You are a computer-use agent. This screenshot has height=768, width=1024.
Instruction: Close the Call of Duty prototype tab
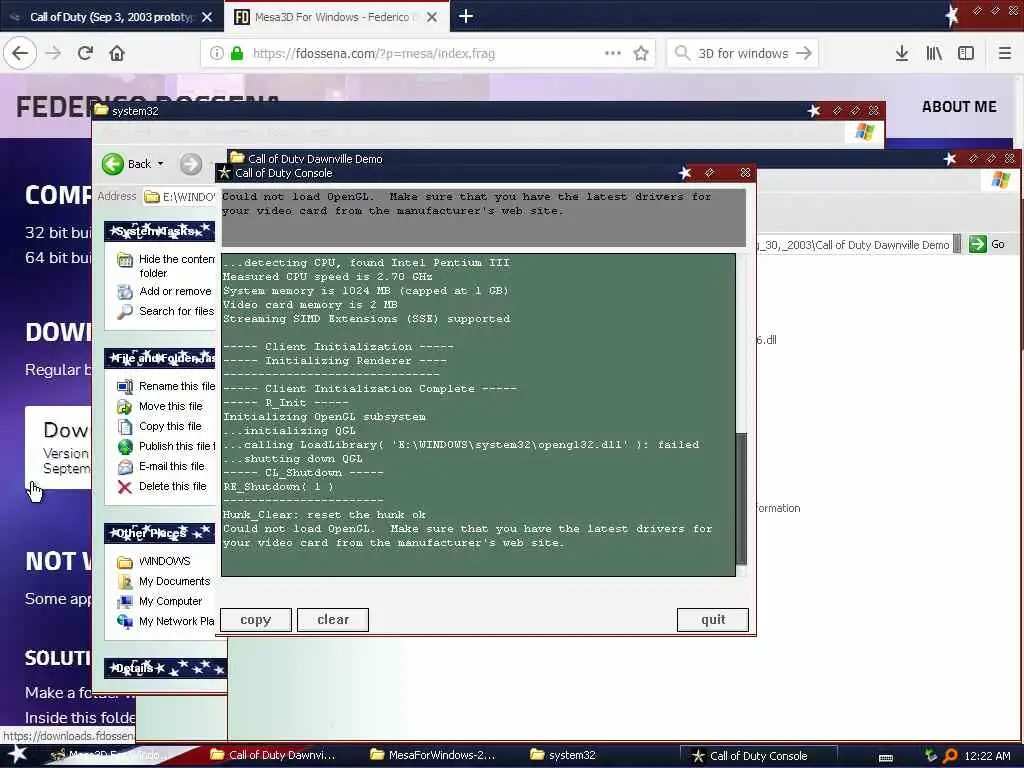click(207, 17)
